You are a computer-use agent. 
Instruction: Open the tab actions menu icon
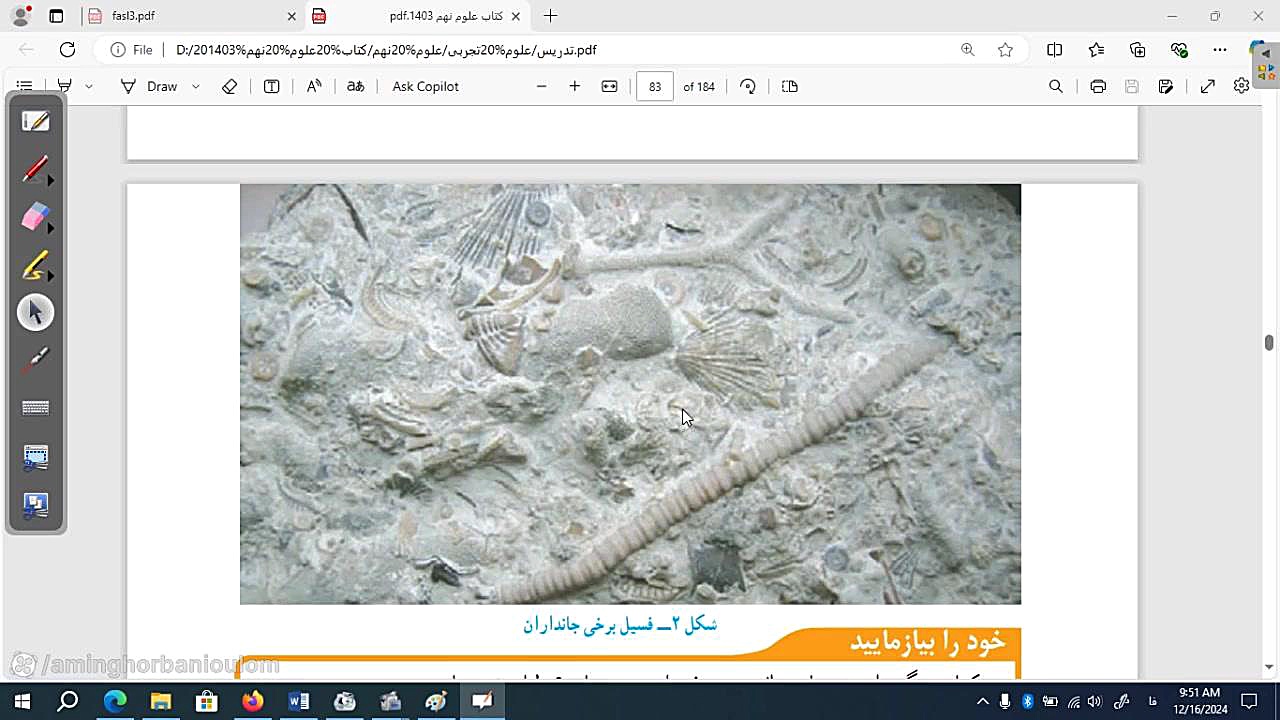pos(56,16)
